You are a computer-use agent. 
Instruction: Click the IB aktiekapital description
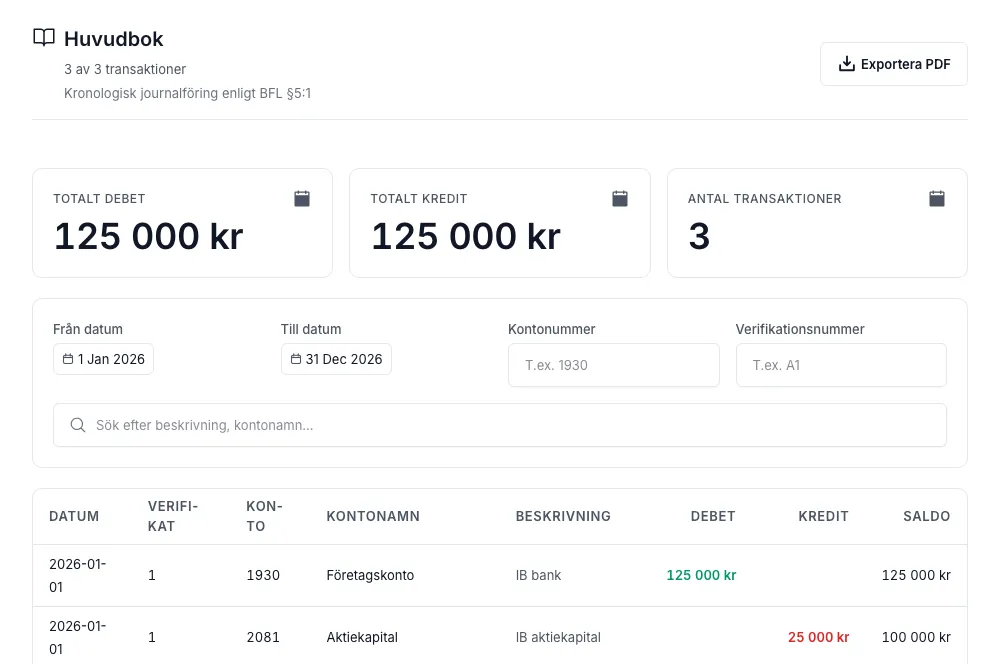coord(558,637)
